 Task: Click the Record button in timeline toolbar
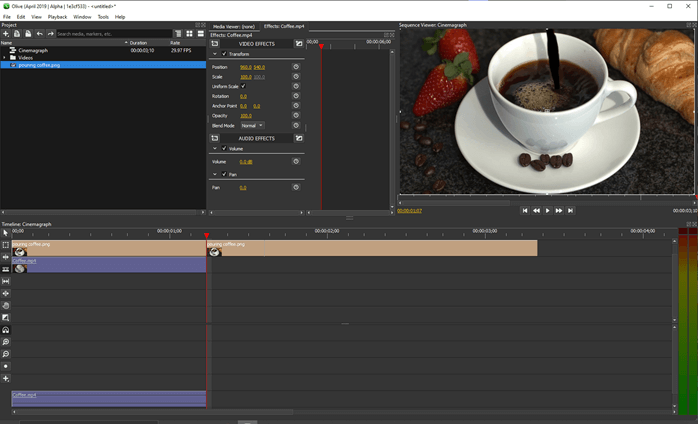5,367
